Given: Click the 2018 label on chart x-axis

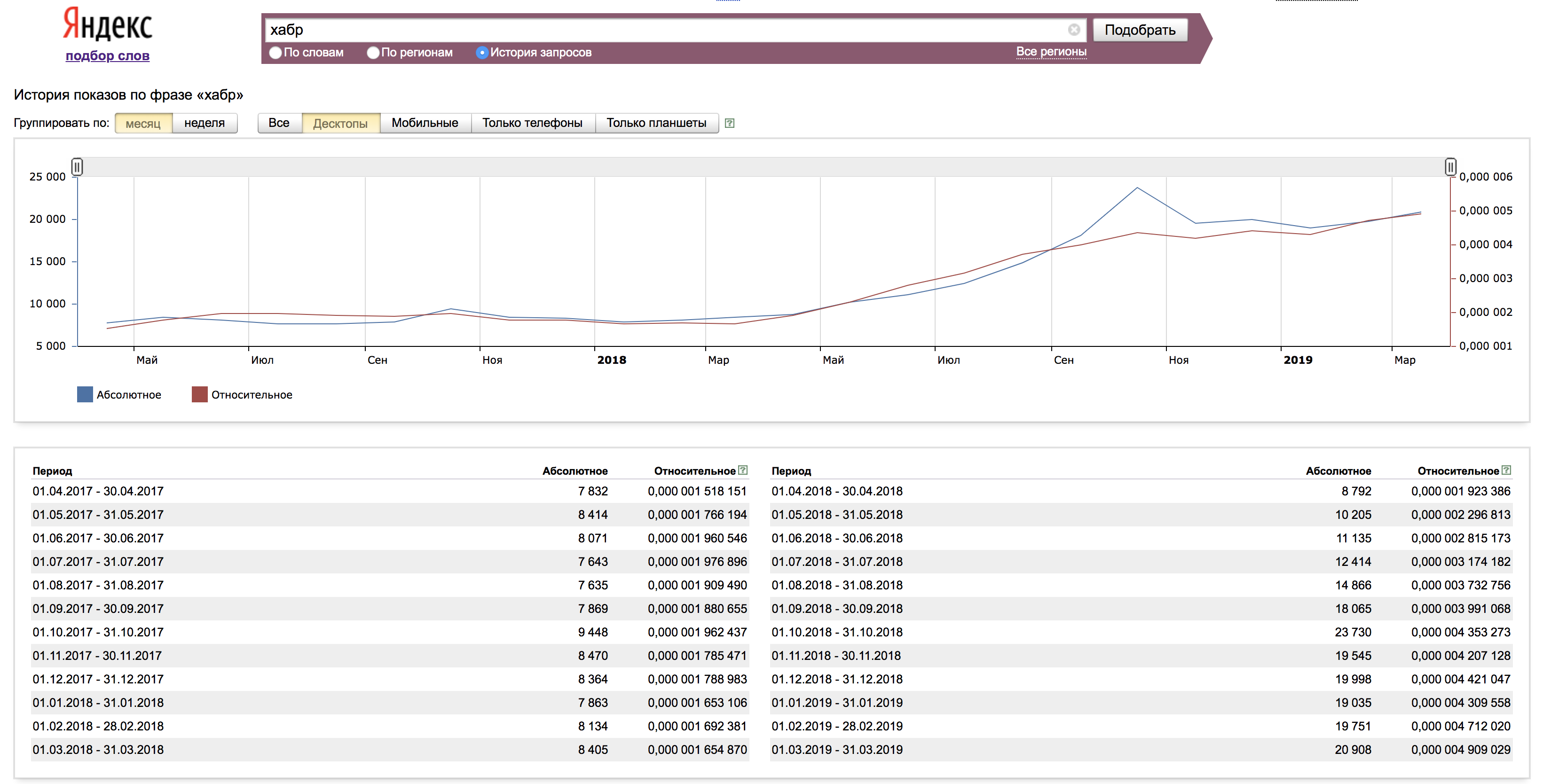Looking at the screenshot, I should (612, 360).
